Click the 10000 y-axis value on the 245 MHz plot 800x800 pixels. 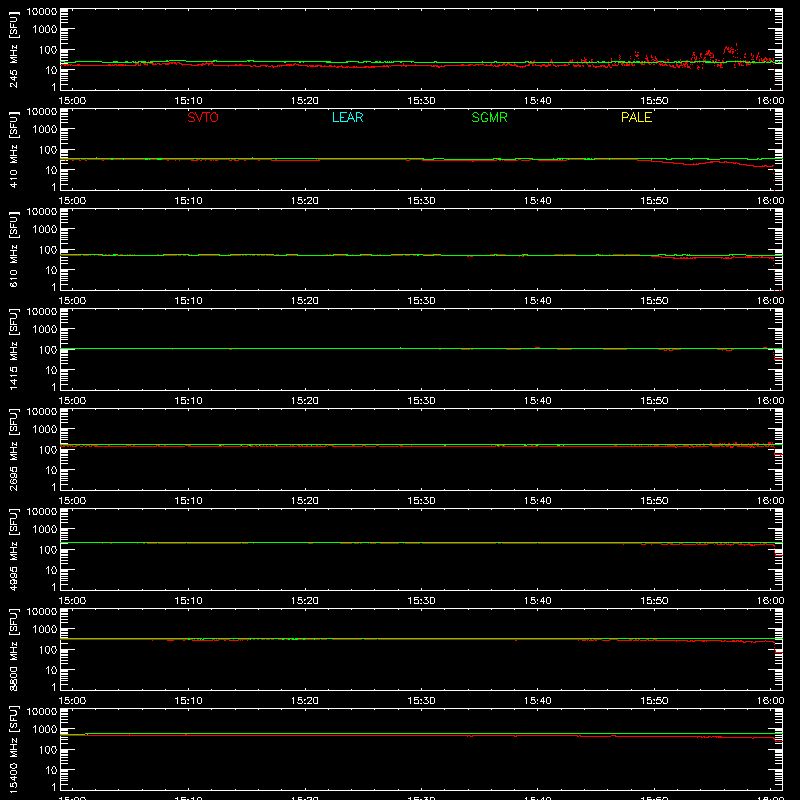tap(42, 12)
